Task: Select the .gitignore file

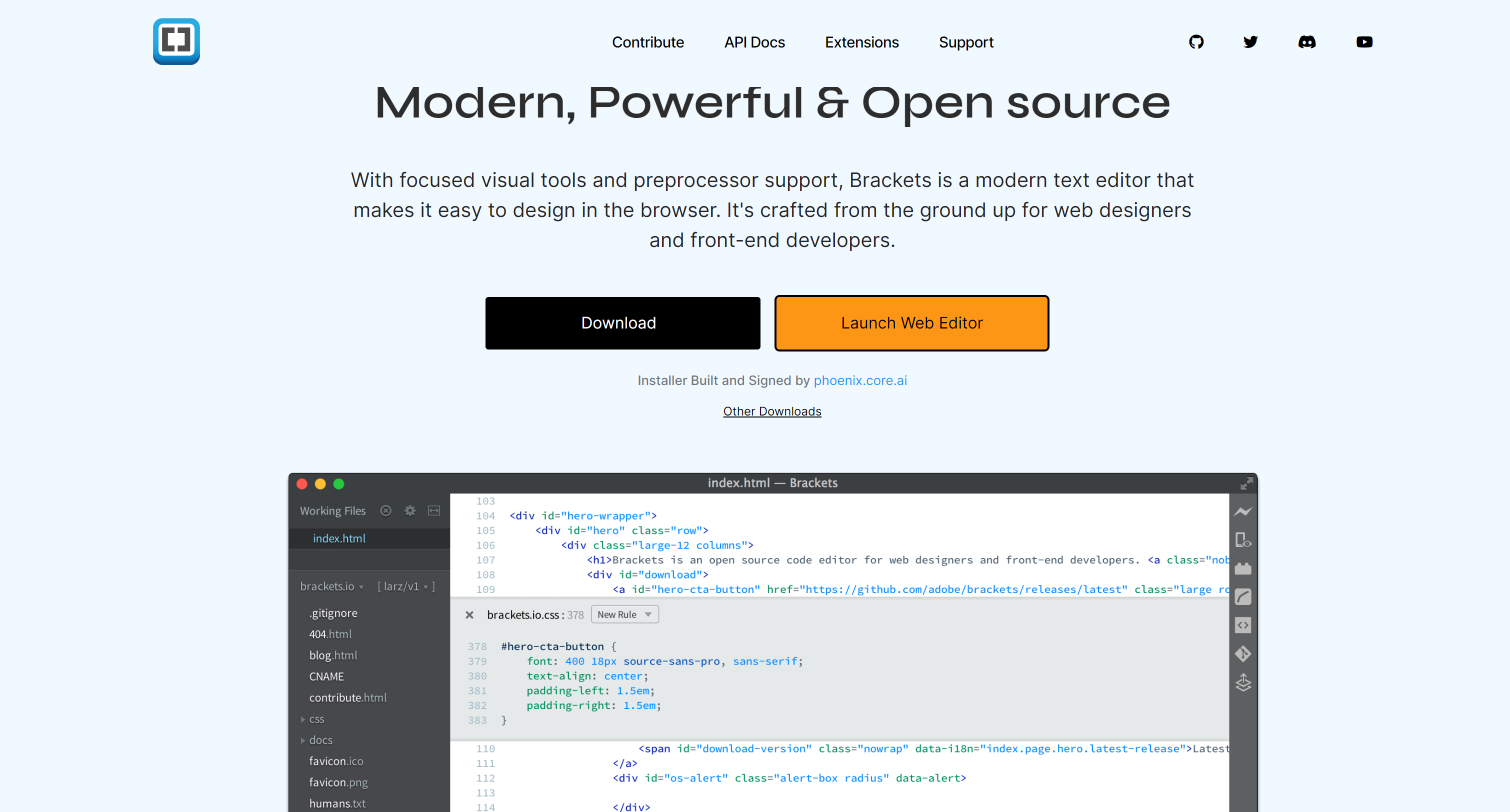Action: [333, 612]
